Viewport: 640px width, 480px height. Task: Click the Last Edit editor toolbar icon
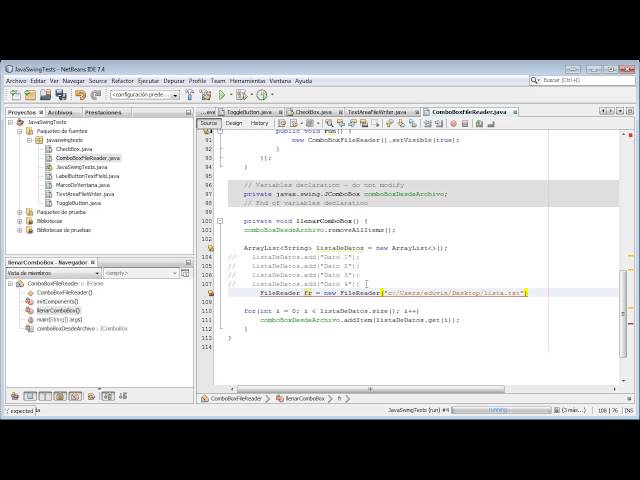[282, 123]
